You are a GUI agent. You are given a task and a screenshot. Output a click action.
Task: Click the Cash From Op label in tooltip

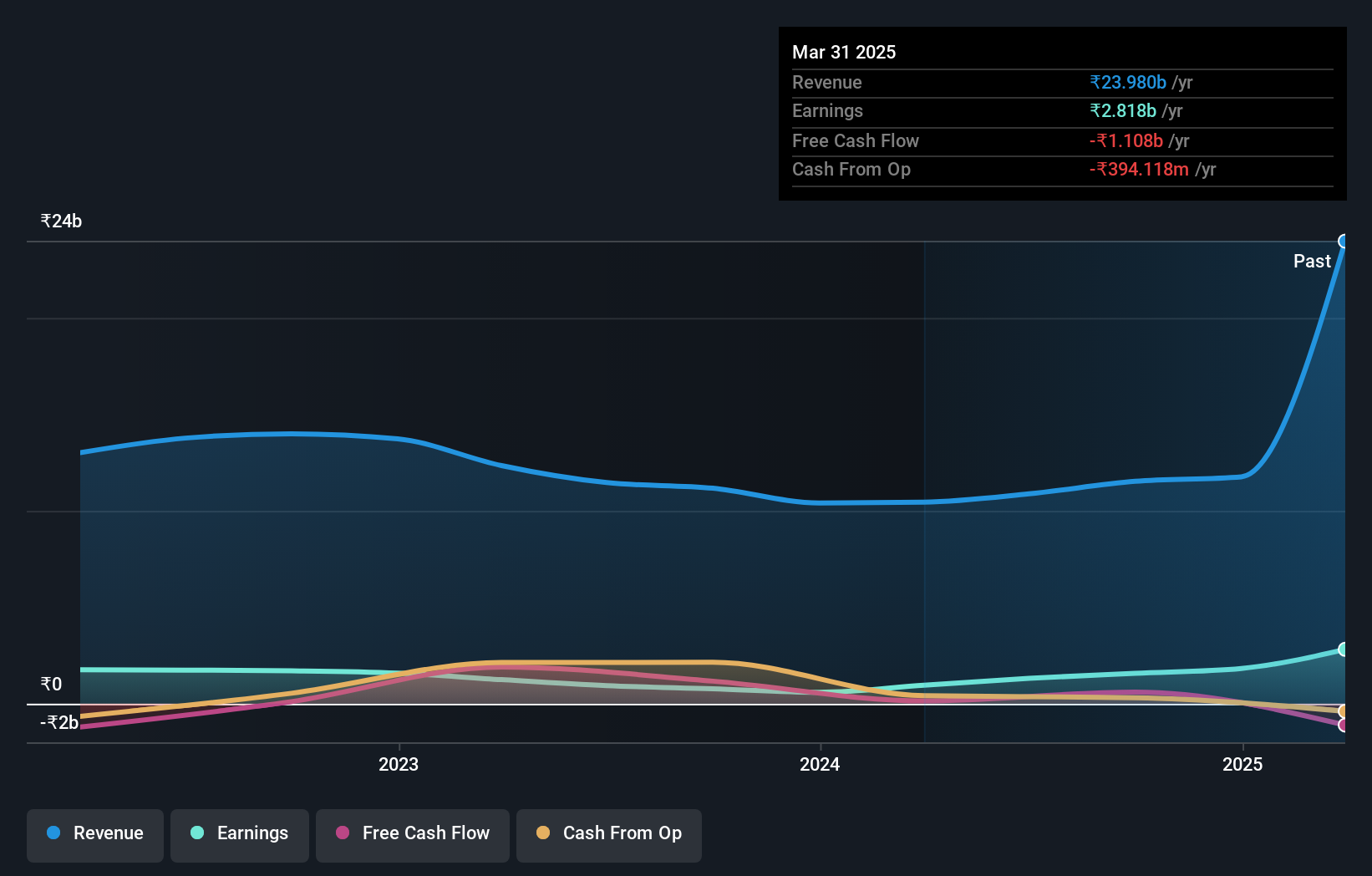point(851,169)
